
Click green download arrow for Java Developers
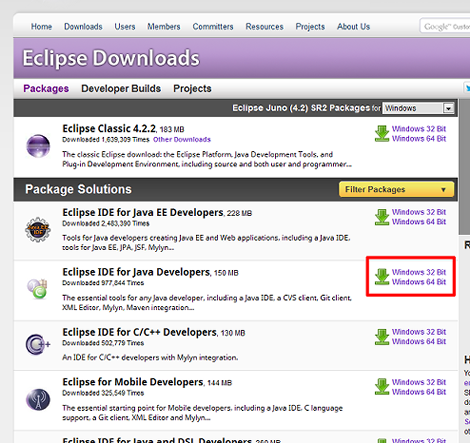(x=382, y=277)
